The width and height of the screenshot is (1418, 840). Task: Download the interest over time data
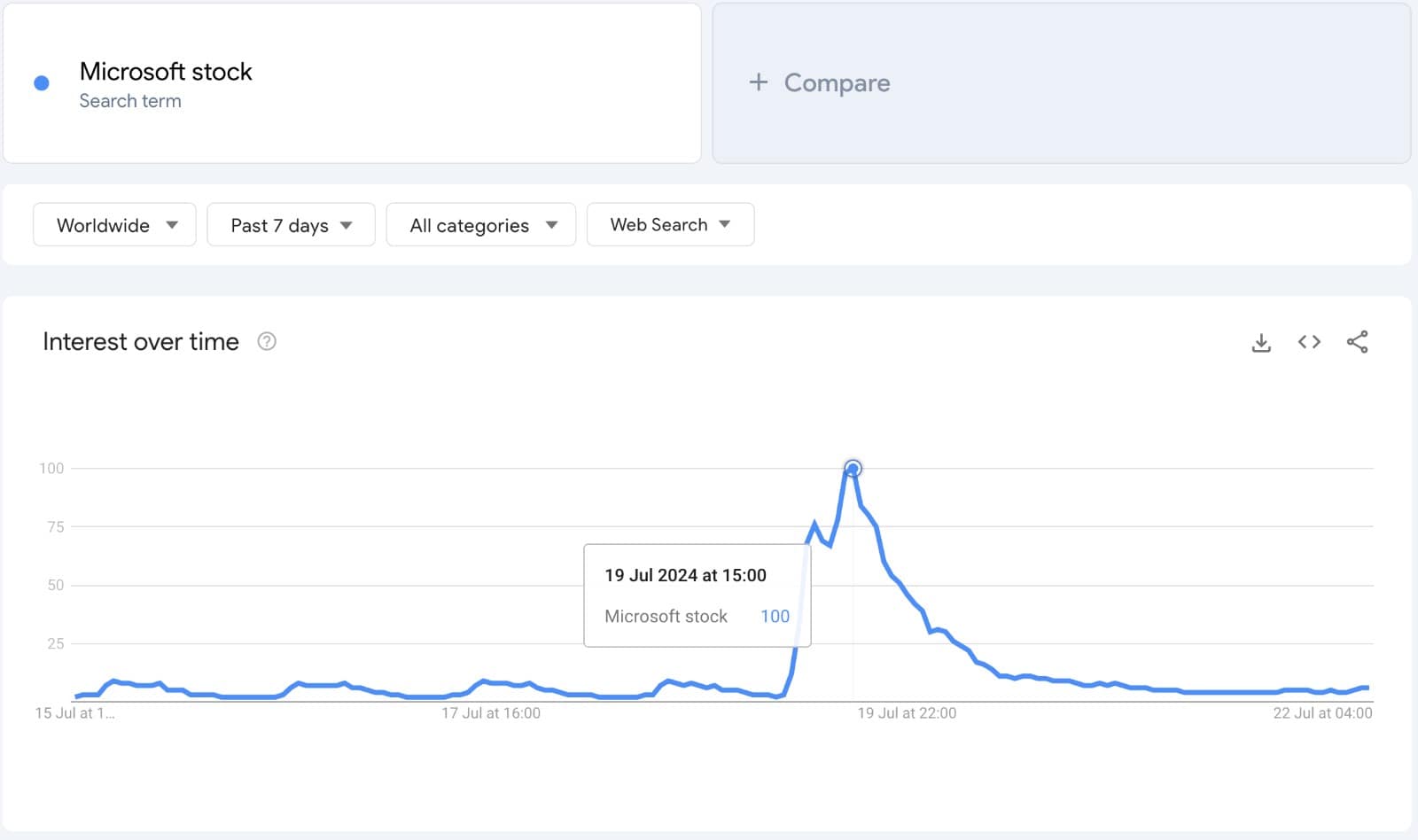(1261, 342)
